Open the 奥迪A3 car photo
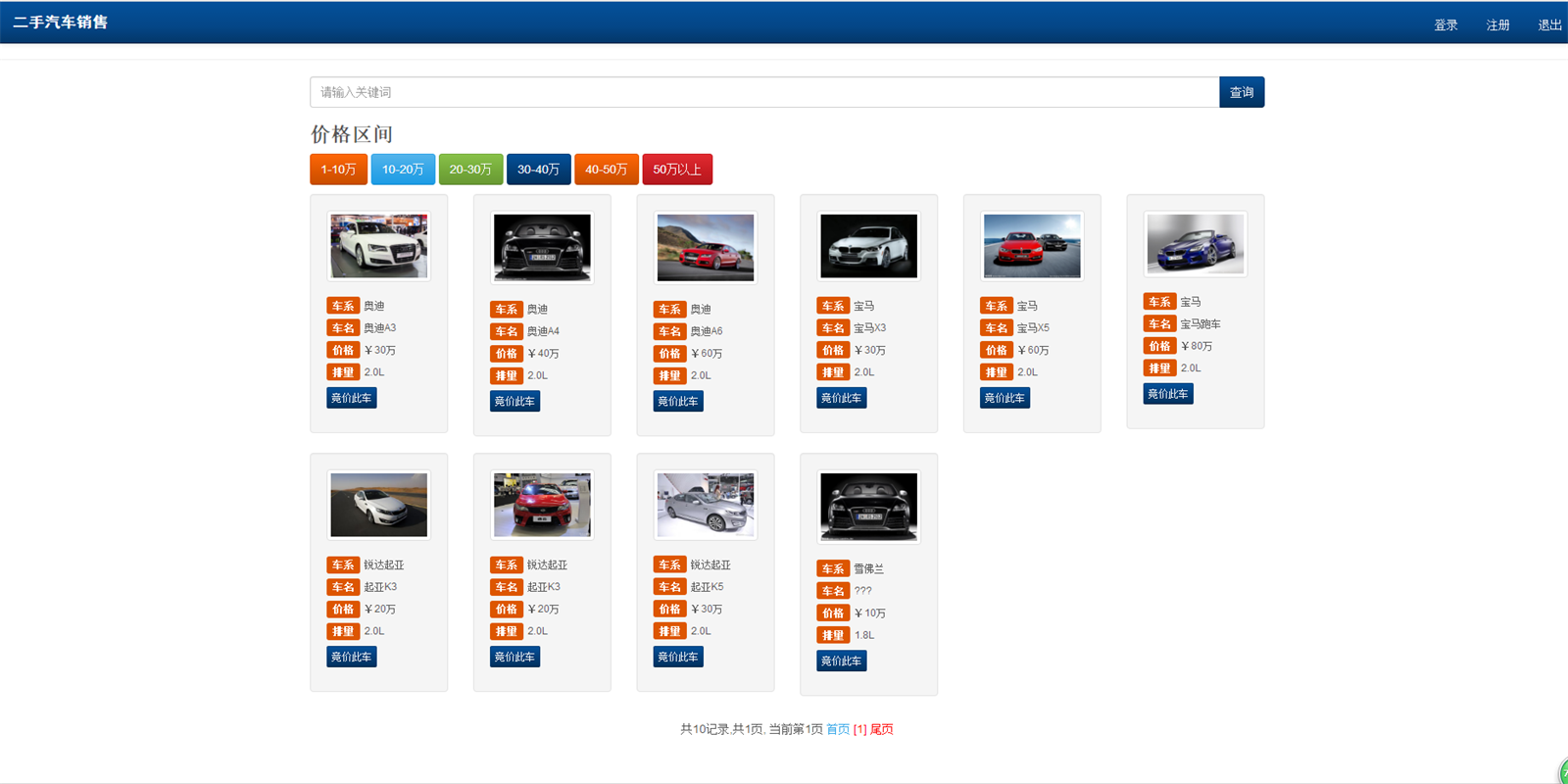The height and width of the screenshot is (784, 1568). tap(379, 246)
